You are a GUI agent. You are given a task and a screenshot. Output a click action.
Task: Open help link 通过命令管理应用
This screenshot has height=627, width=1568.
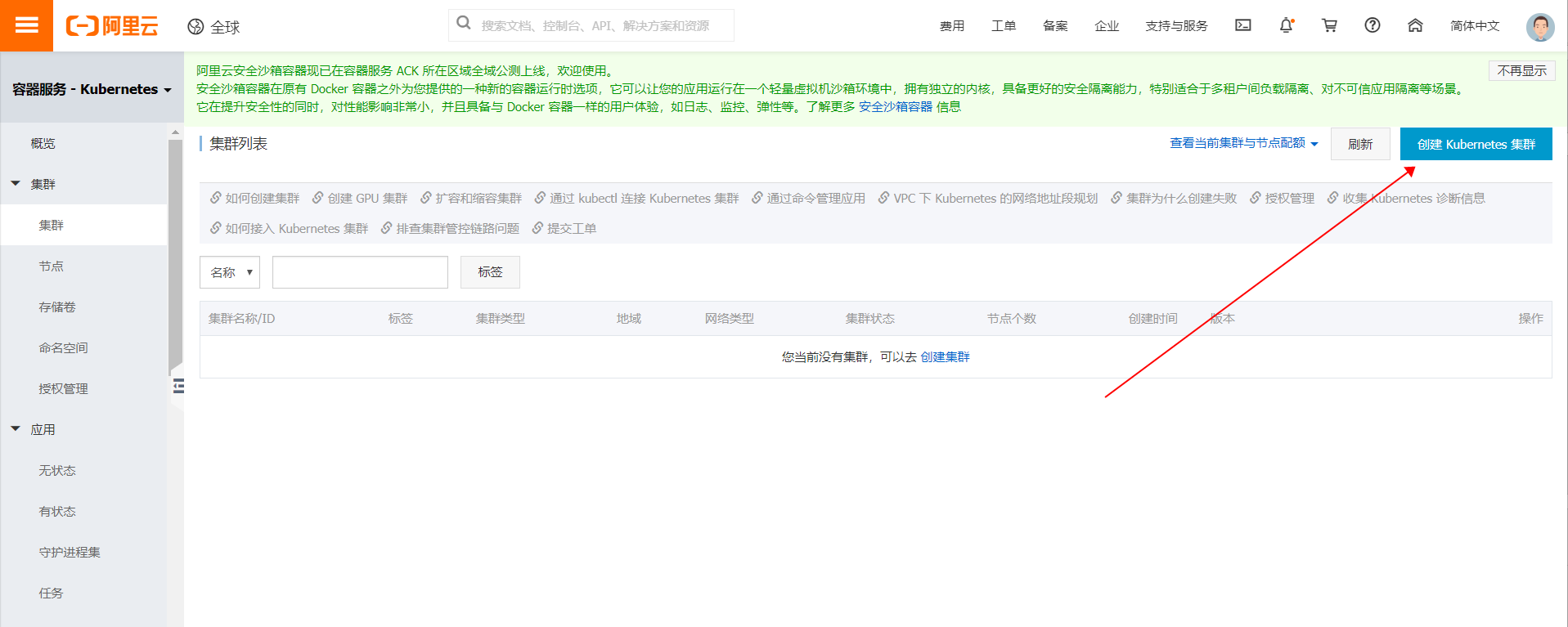tap(808, 198)
